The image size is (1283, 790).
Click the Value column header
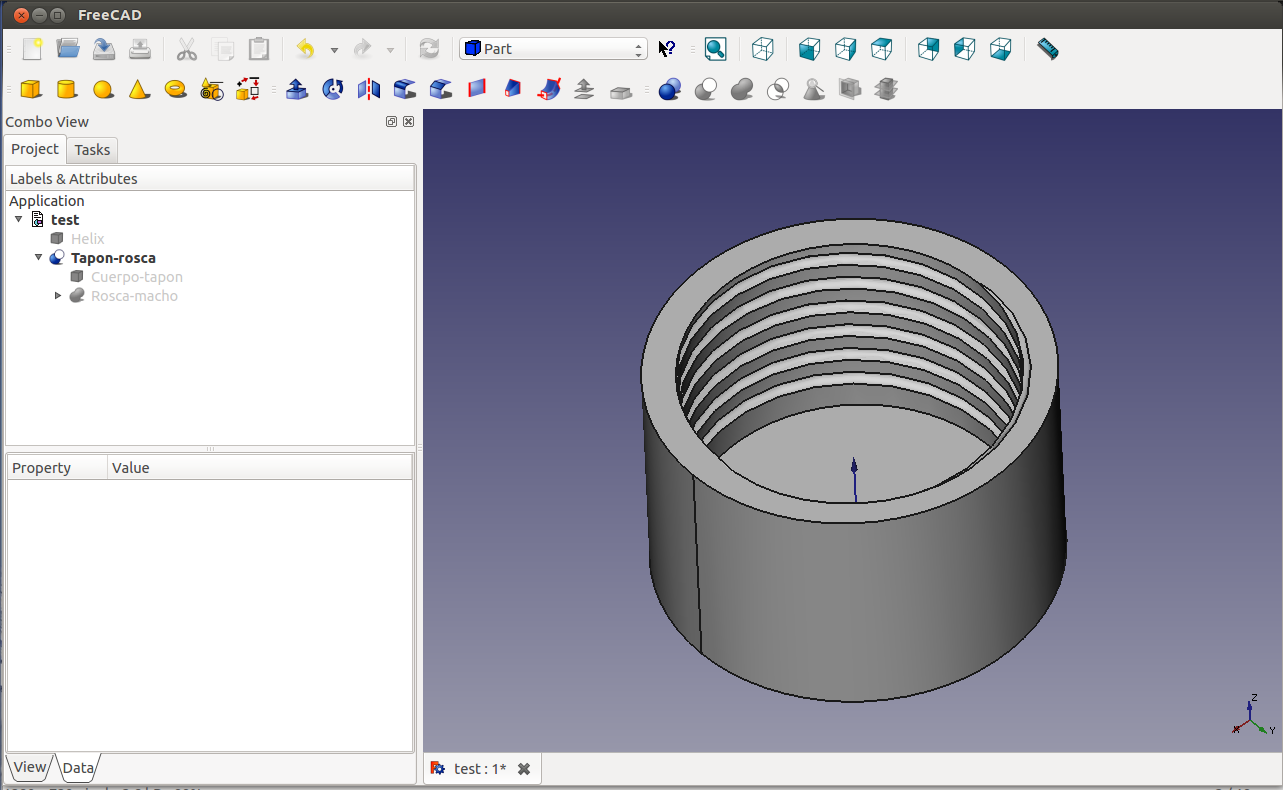tap(131, 468)
